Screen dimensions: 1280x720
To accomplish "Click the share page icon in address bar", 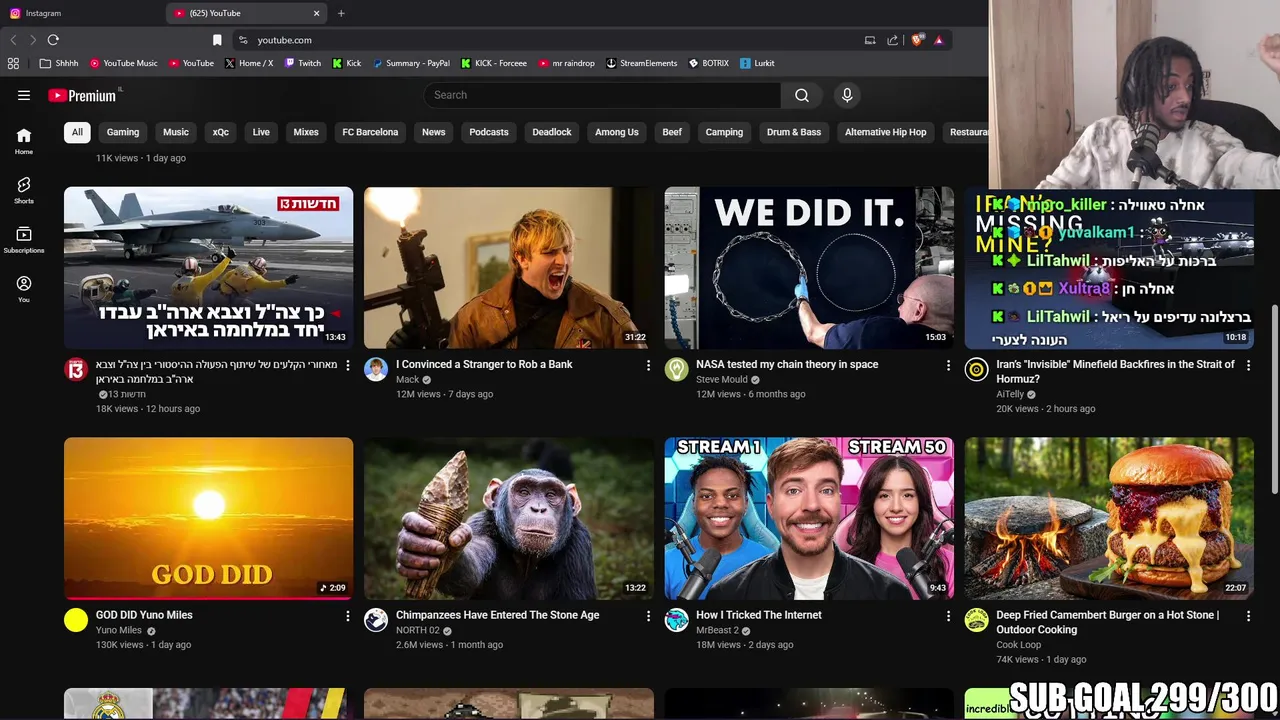I will pyautogui.click(x=892, y=40).
